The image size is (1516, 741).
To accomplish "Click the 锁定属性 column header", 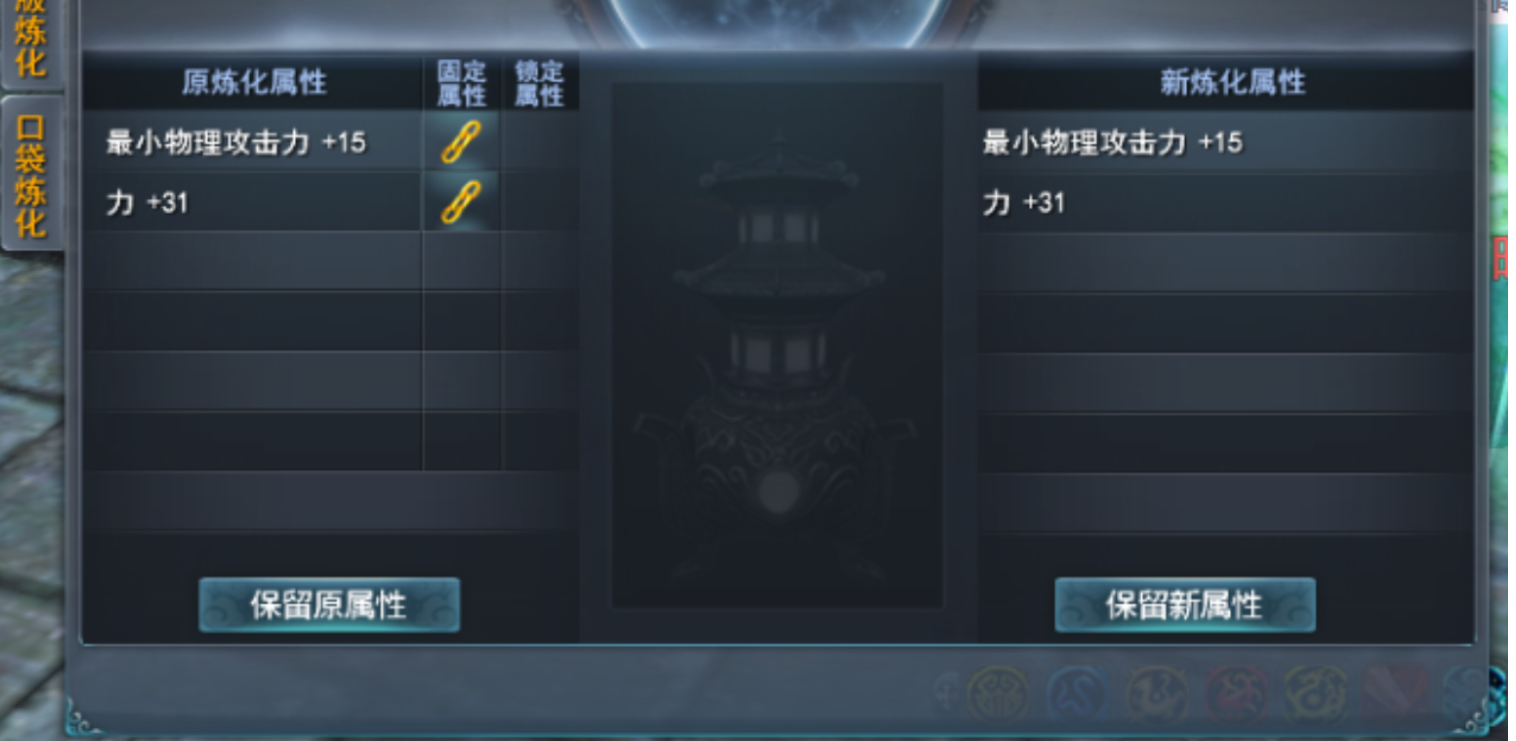I will pyautogui.click(x=540, y=83).
